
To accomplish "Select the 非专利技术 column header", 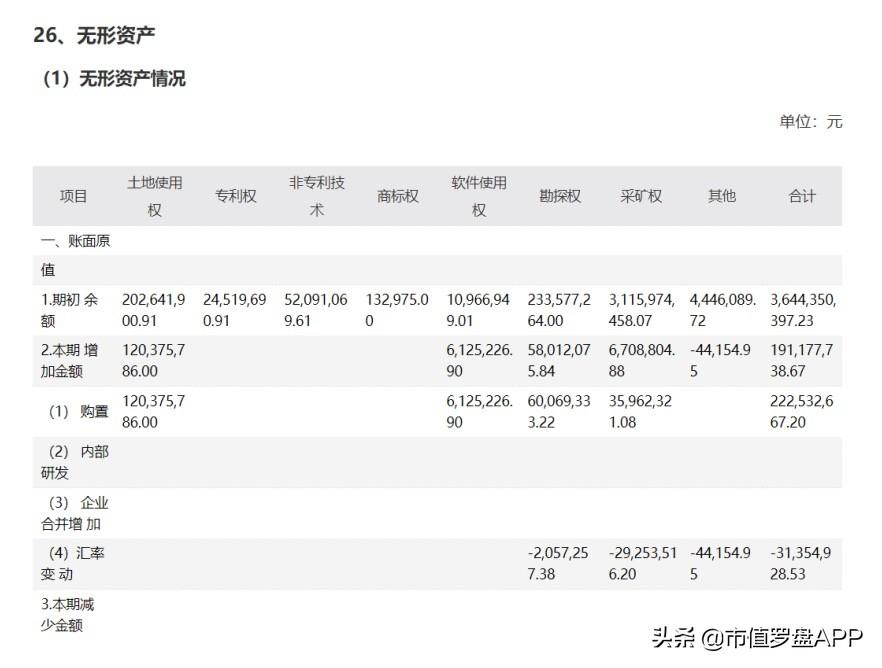I will tap(315, 196).
